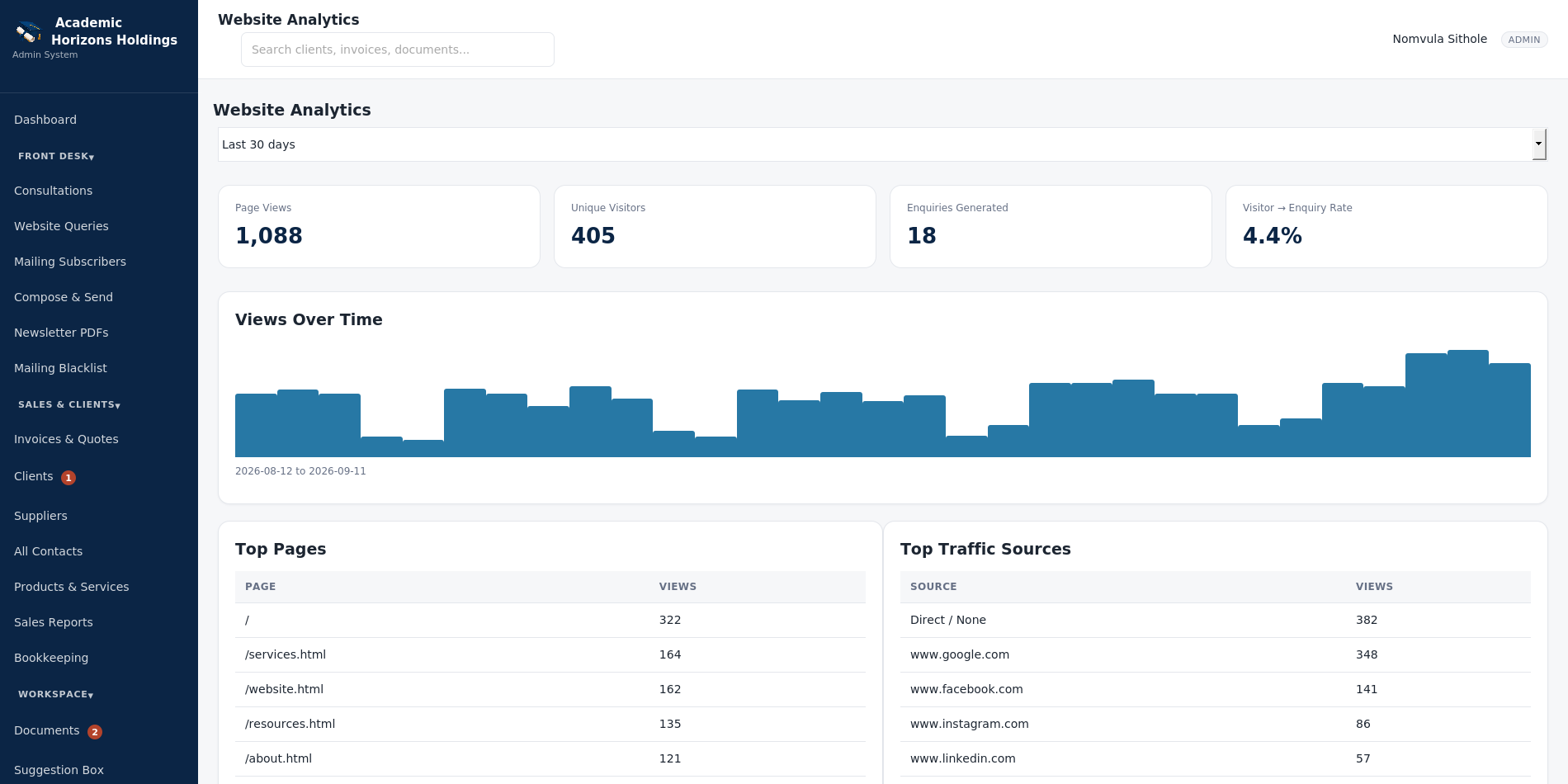Collapse the WORKSPACE section
Viewport: 1568px width, 784px height.
(x=55, y=694)
